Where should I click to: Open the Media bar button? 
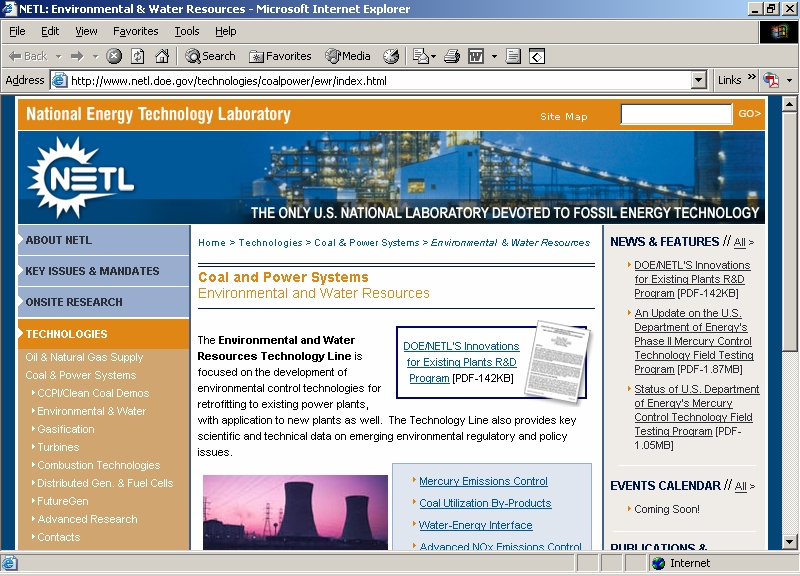tap(348, 56)
